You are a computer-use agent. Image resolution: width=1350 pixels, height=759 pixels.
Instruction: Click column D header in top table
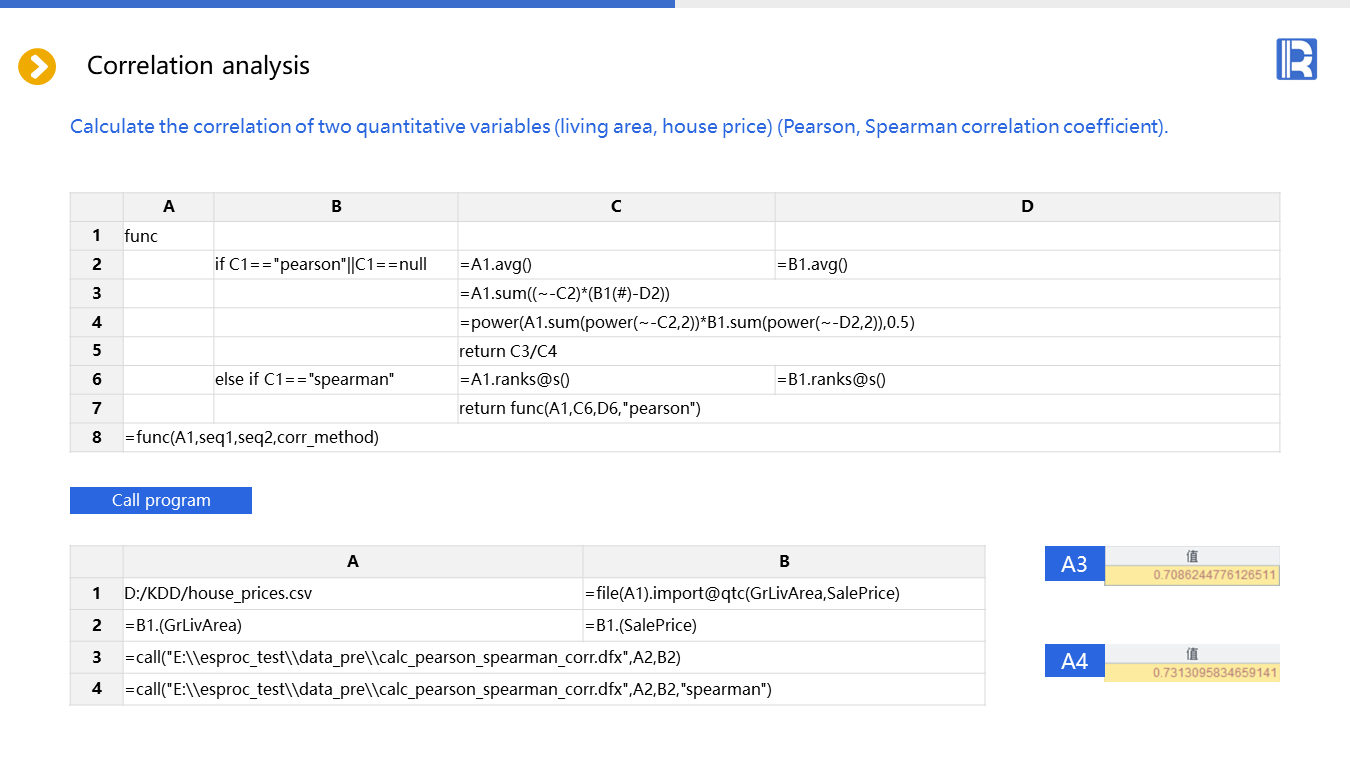[x=1026, y=206]
